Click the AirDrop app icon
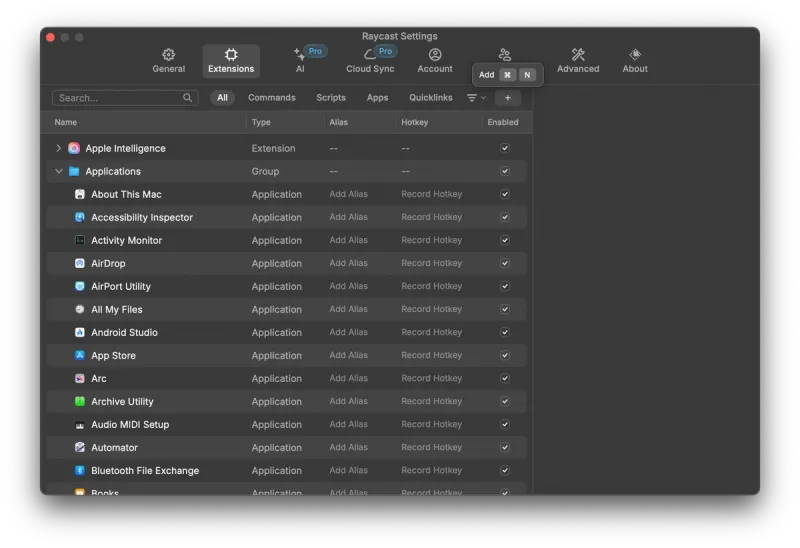This screenshot has width=800, height=548. [80, 263]
